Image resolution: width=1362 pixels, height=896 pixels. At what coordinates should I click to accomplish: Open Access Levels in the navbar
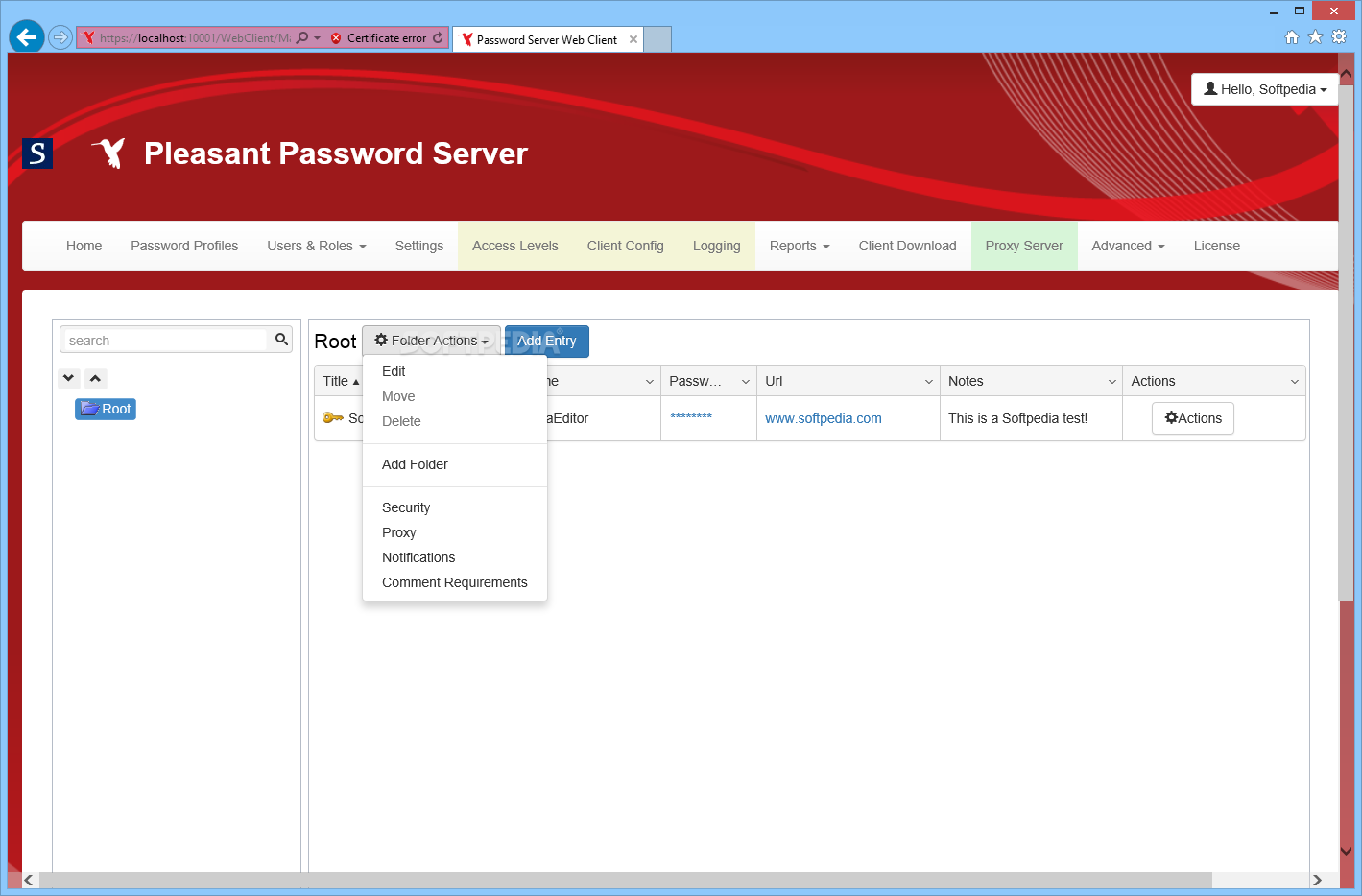[515, 246]
